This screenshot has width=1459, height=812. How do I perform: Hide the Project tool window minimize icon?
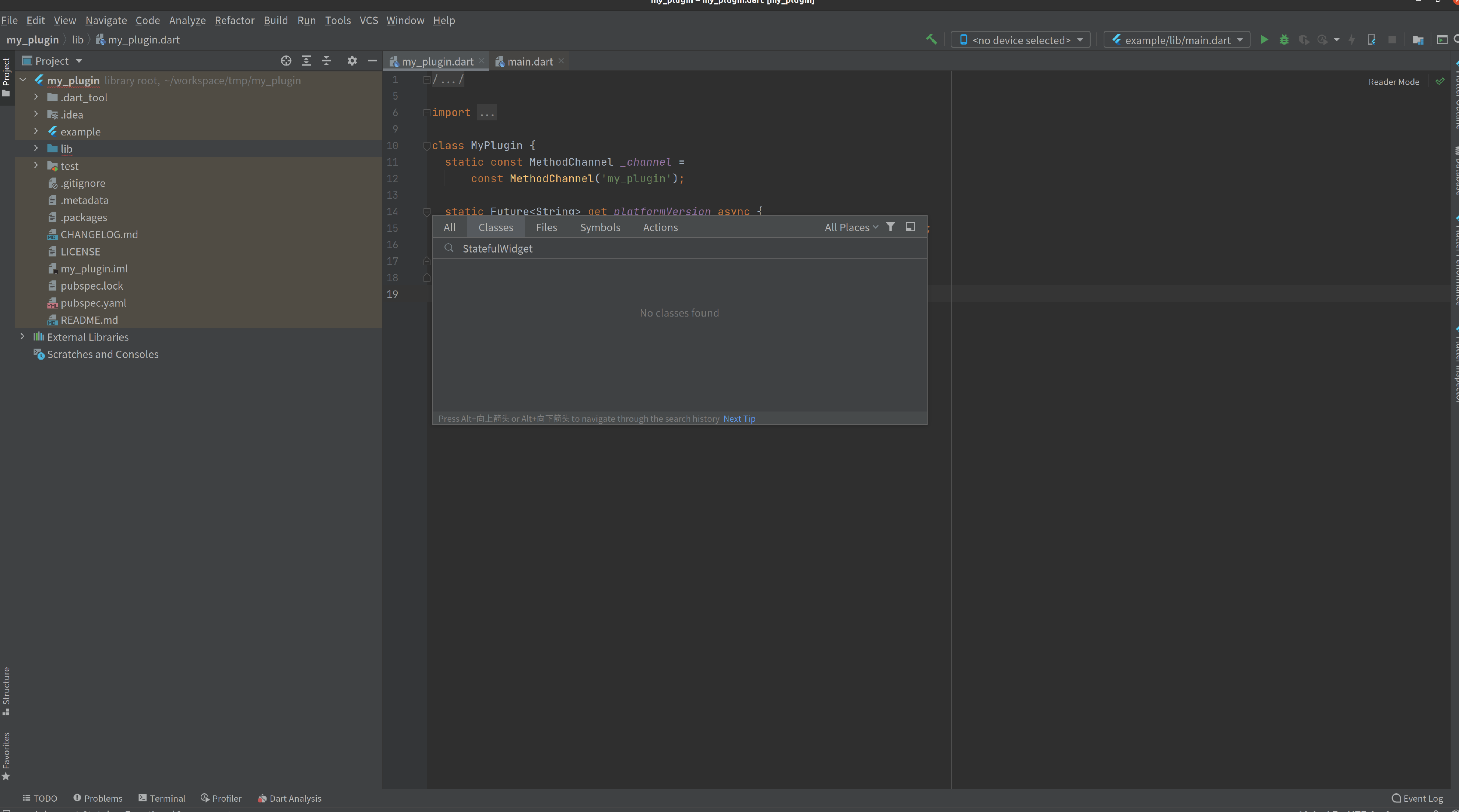coord(372,61)
